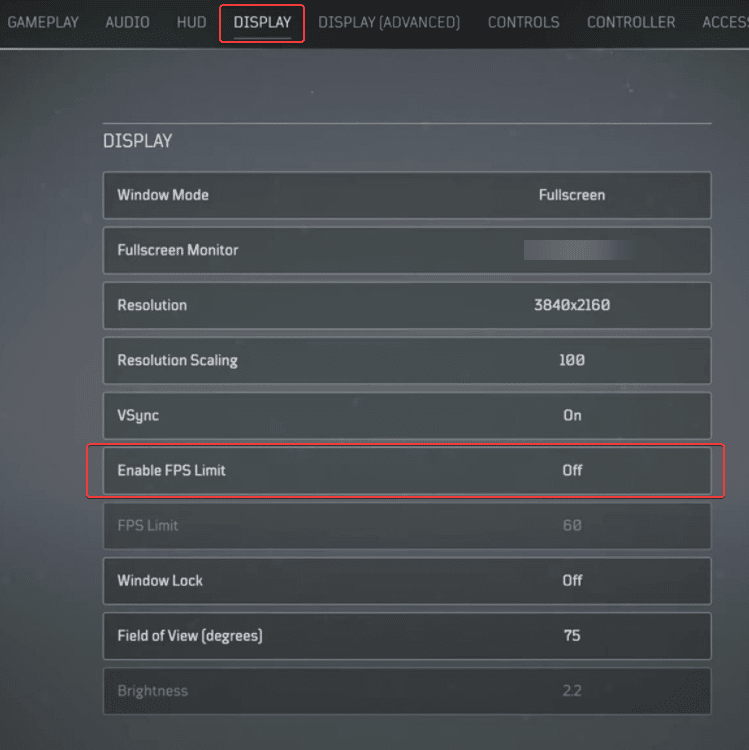Adjust the Resolution Scaling value 100
The height and width of the screenshot is (750, 749).
[571, 360]
